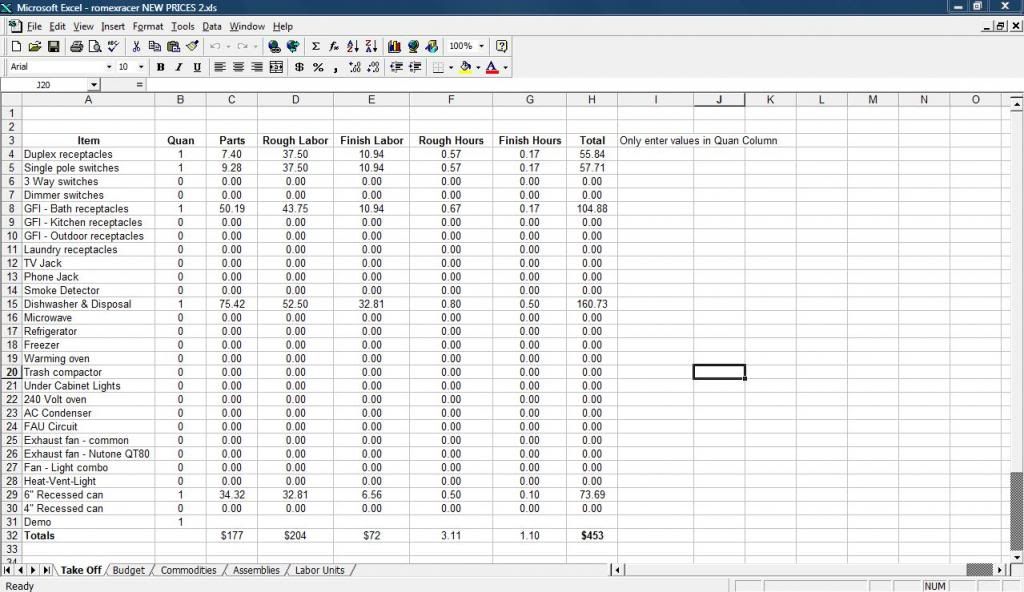
Task: Apply currency style to selection
Action: pos(297,67)
